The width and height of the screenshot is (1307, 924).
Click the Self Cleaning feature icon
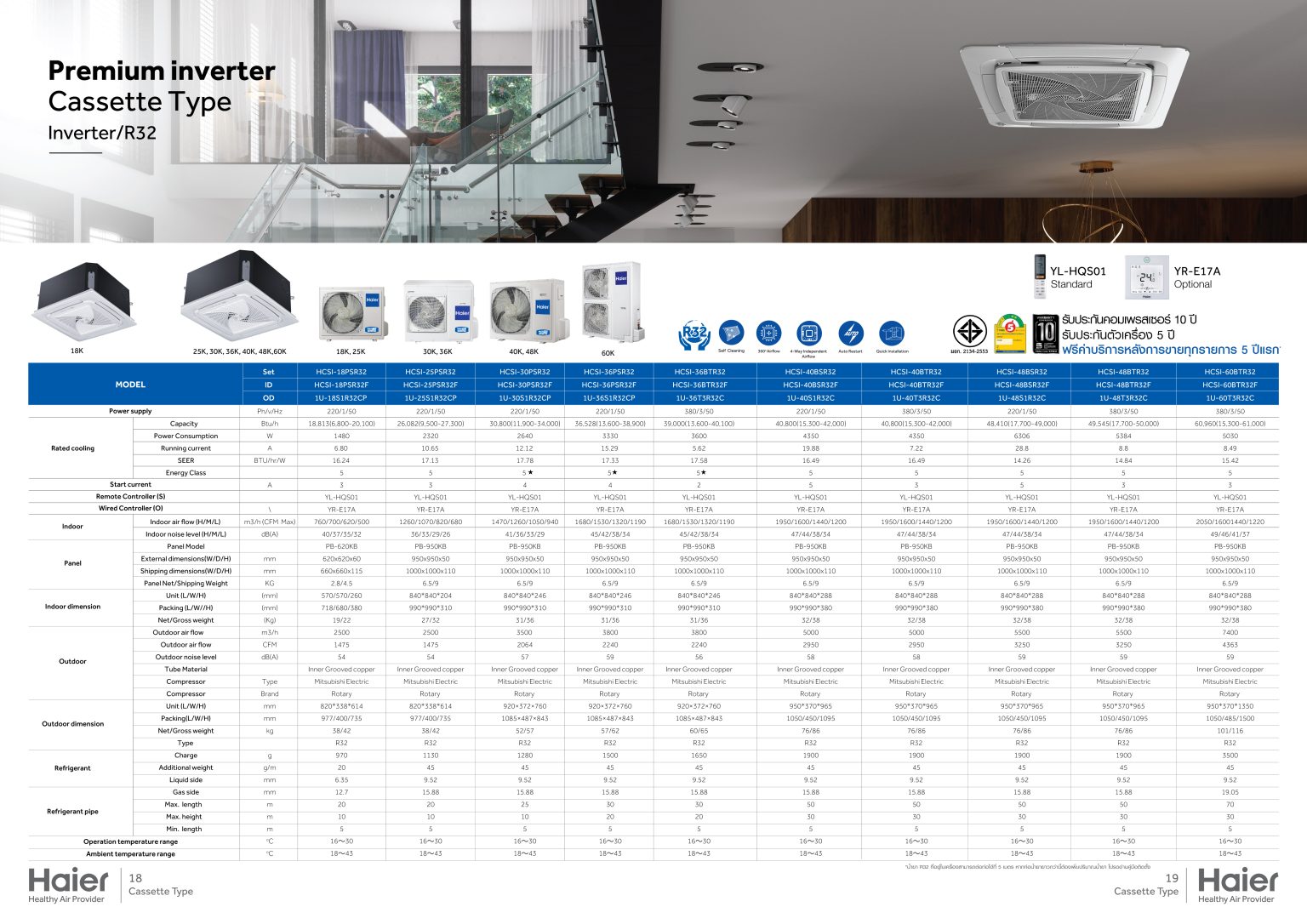tap(730, 332)
